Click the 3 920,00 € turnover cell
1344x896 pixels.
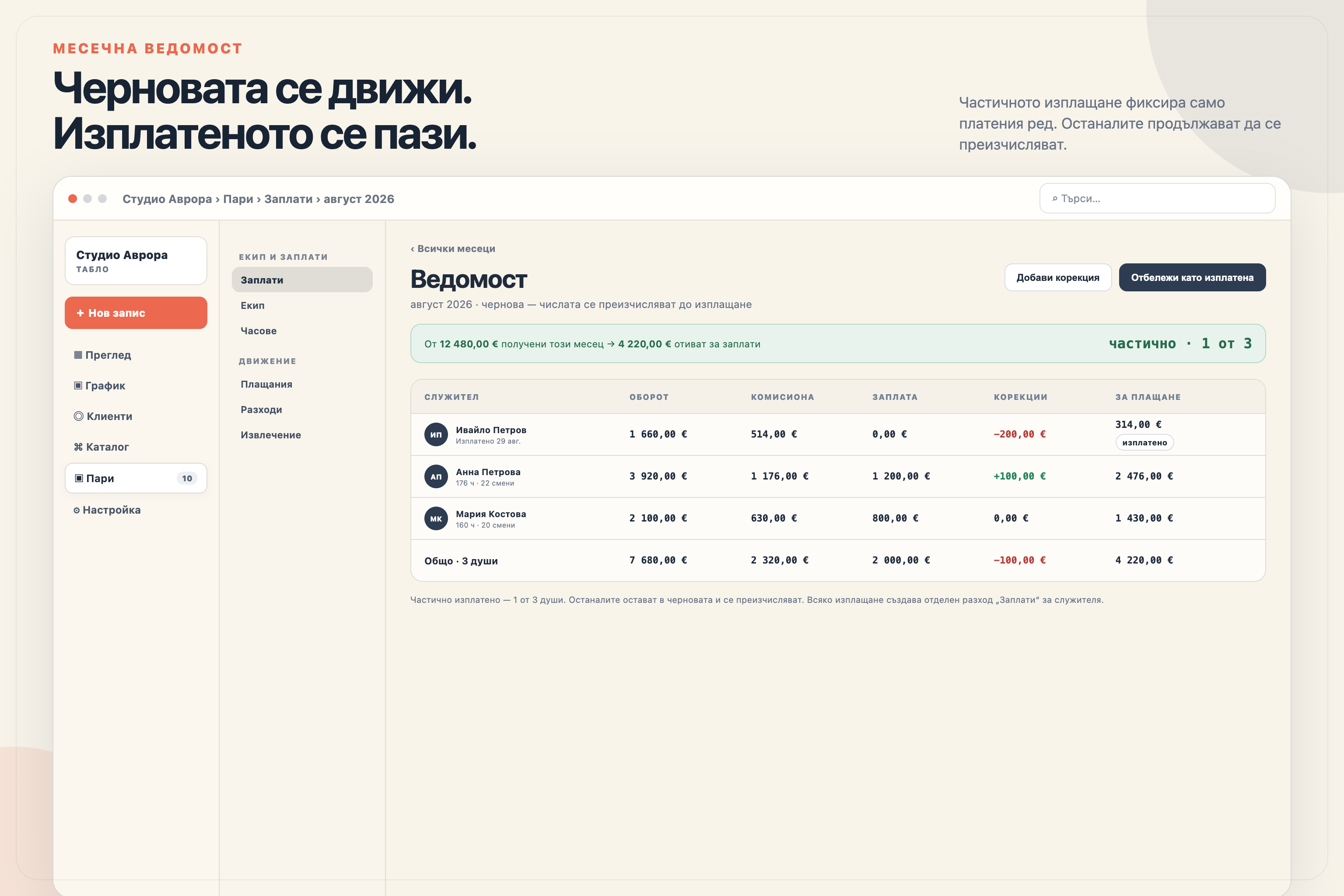[658, 476]
